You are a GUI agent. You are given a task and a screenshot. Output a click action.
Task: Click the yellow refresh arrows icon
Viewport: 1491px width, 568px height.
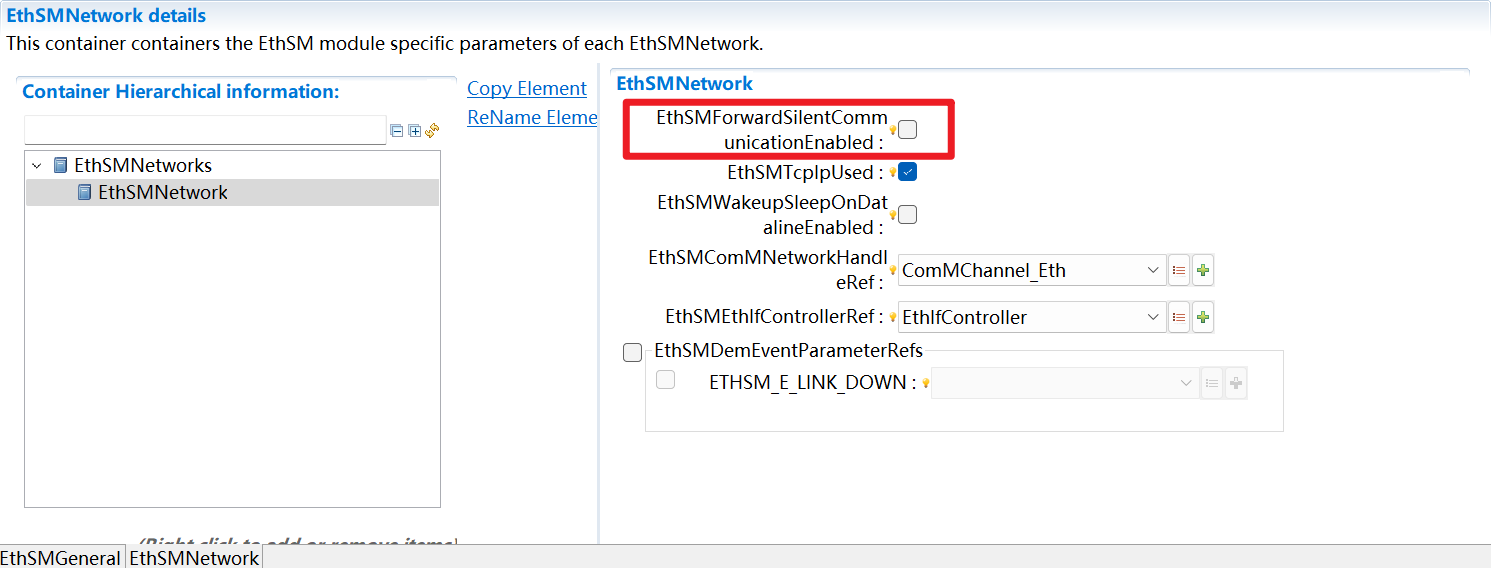433,130
